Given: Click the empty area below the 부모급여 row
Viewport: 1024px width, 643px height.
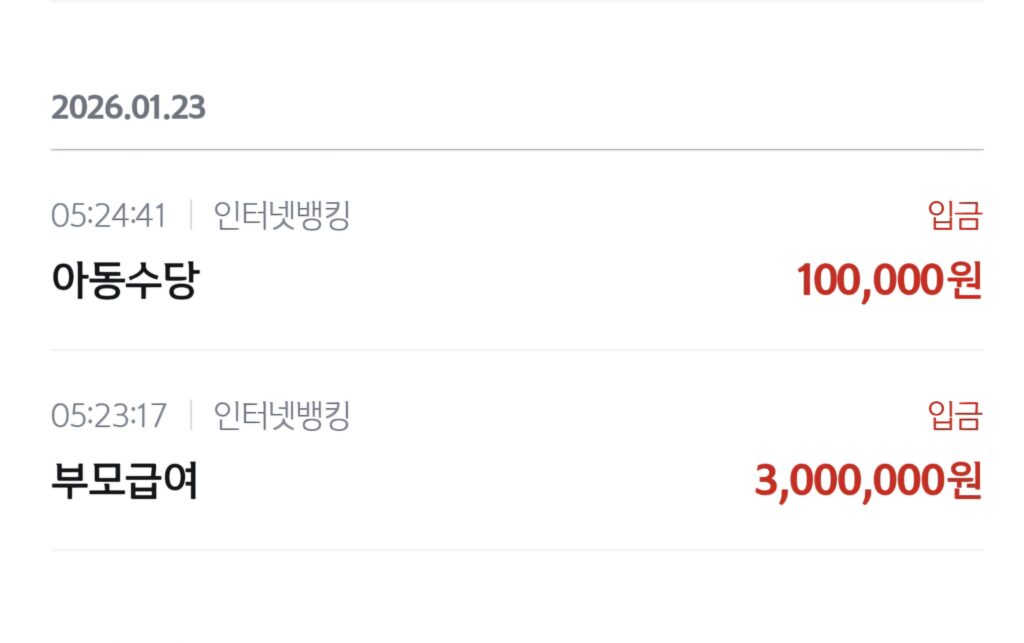Looking at the screenshot, I should pos(517,598).
